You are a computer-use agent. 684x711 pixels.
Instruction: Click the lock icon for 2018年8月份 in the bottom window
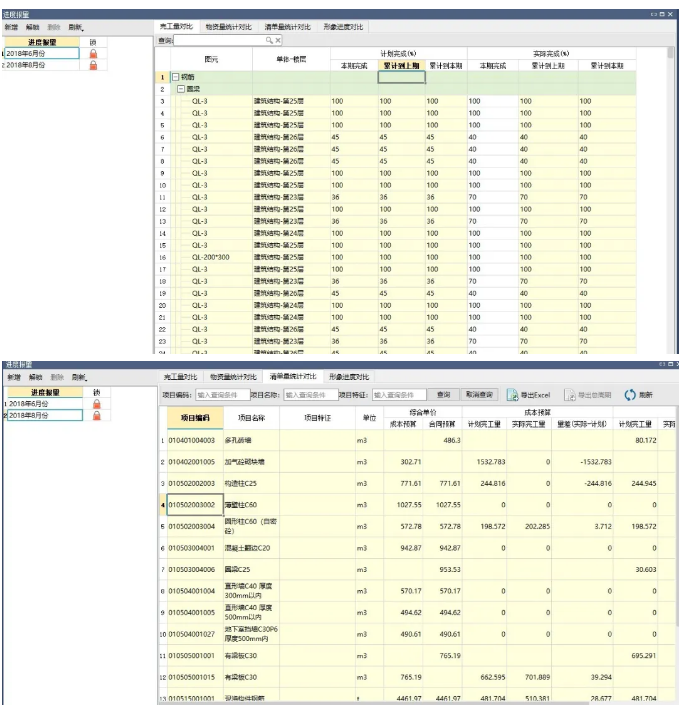(x=97, y=415)
